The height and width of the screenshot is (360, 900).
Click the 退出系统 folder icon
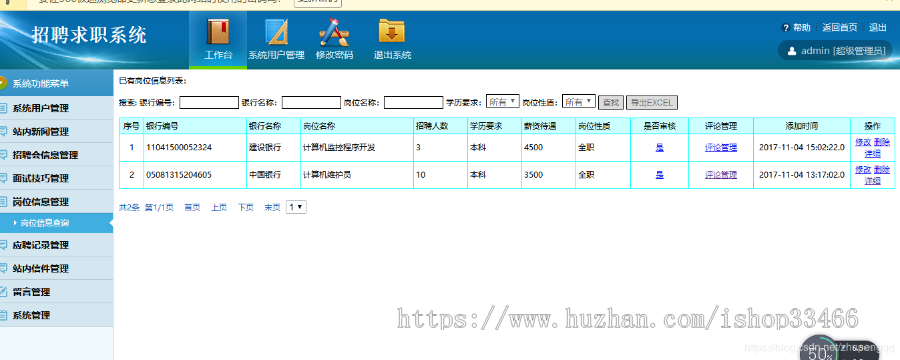(x=392, y=32)
